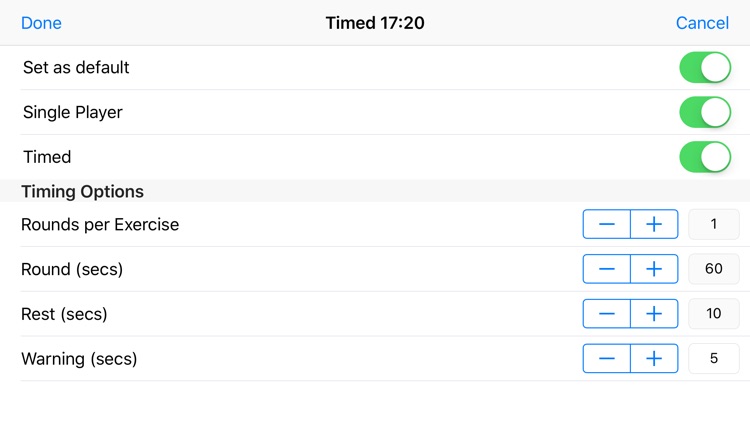Tap Done to save settings
750x422 pixels.
[x=41, y=23]
